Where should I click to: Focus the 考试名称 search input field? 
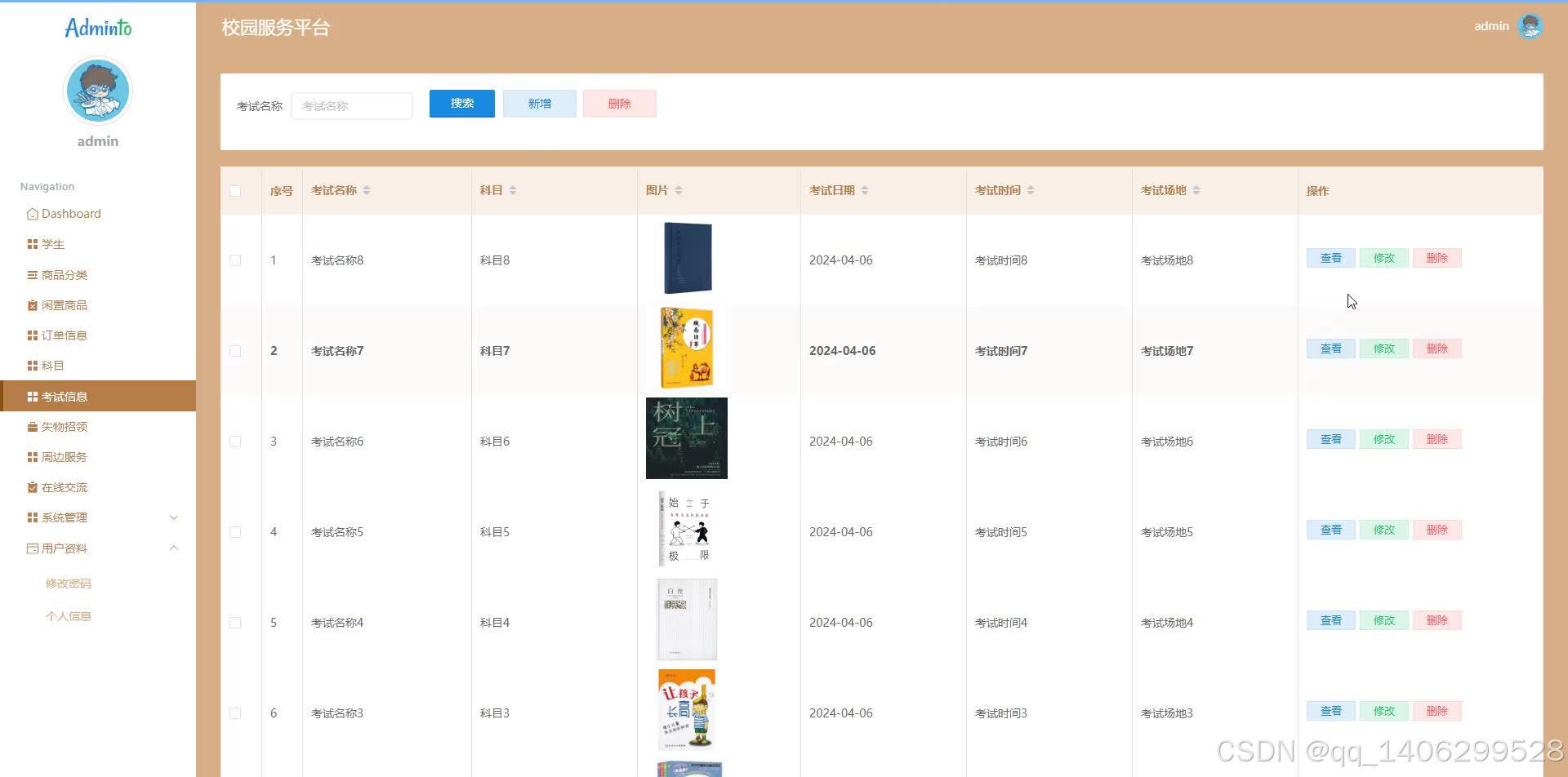(x=352, y=106)
